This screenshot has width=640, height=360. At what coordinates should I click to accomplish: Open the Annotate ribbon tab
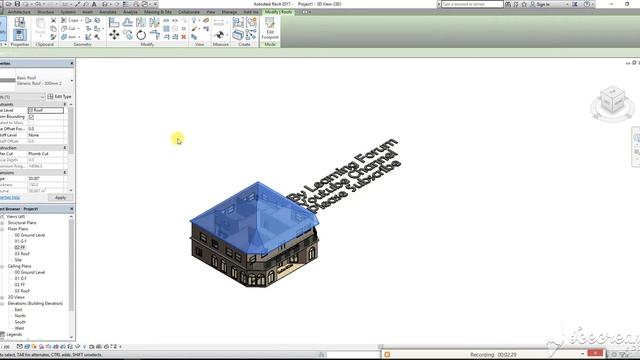[x=108, y=12]
